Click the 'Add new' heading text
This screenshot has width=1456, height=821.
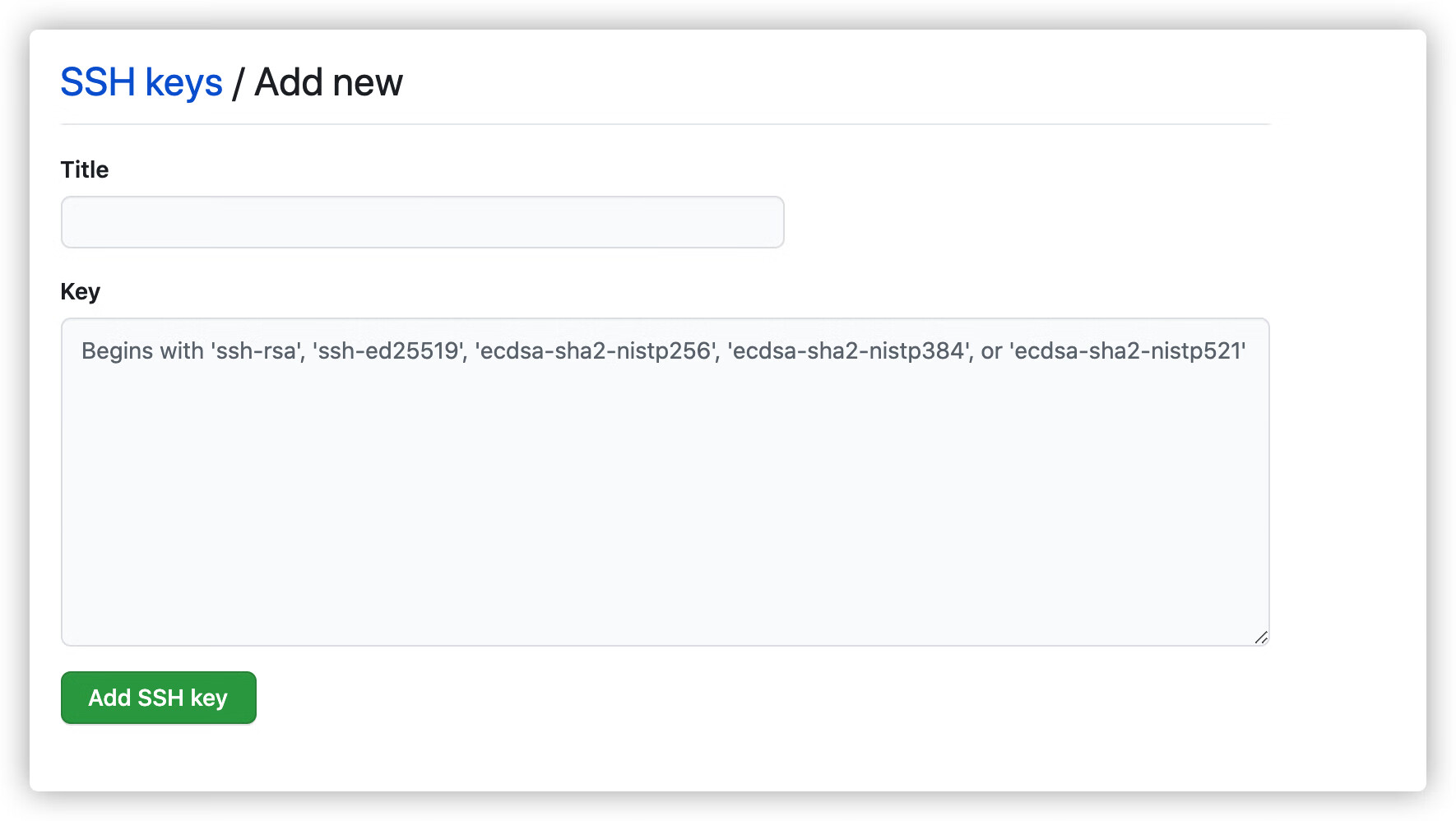[328, 82]
